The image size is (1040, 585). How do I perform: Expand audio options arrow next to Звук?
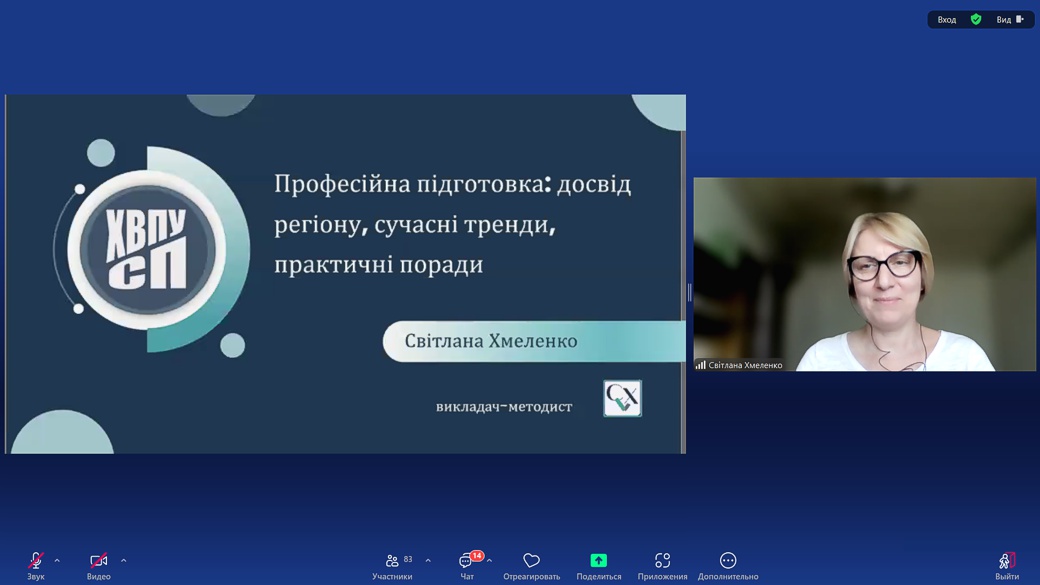[57, 561]
